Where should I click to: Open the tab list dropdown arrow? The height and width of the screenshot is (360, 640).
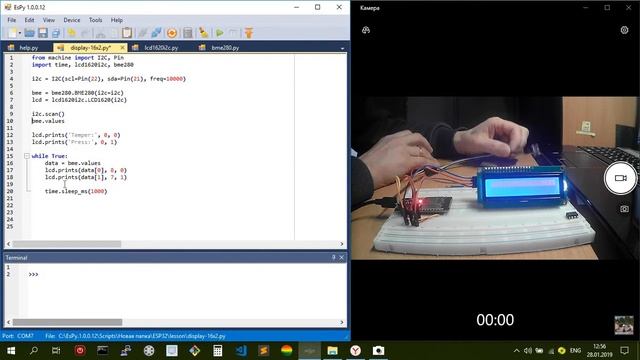[x=342, y=48]
